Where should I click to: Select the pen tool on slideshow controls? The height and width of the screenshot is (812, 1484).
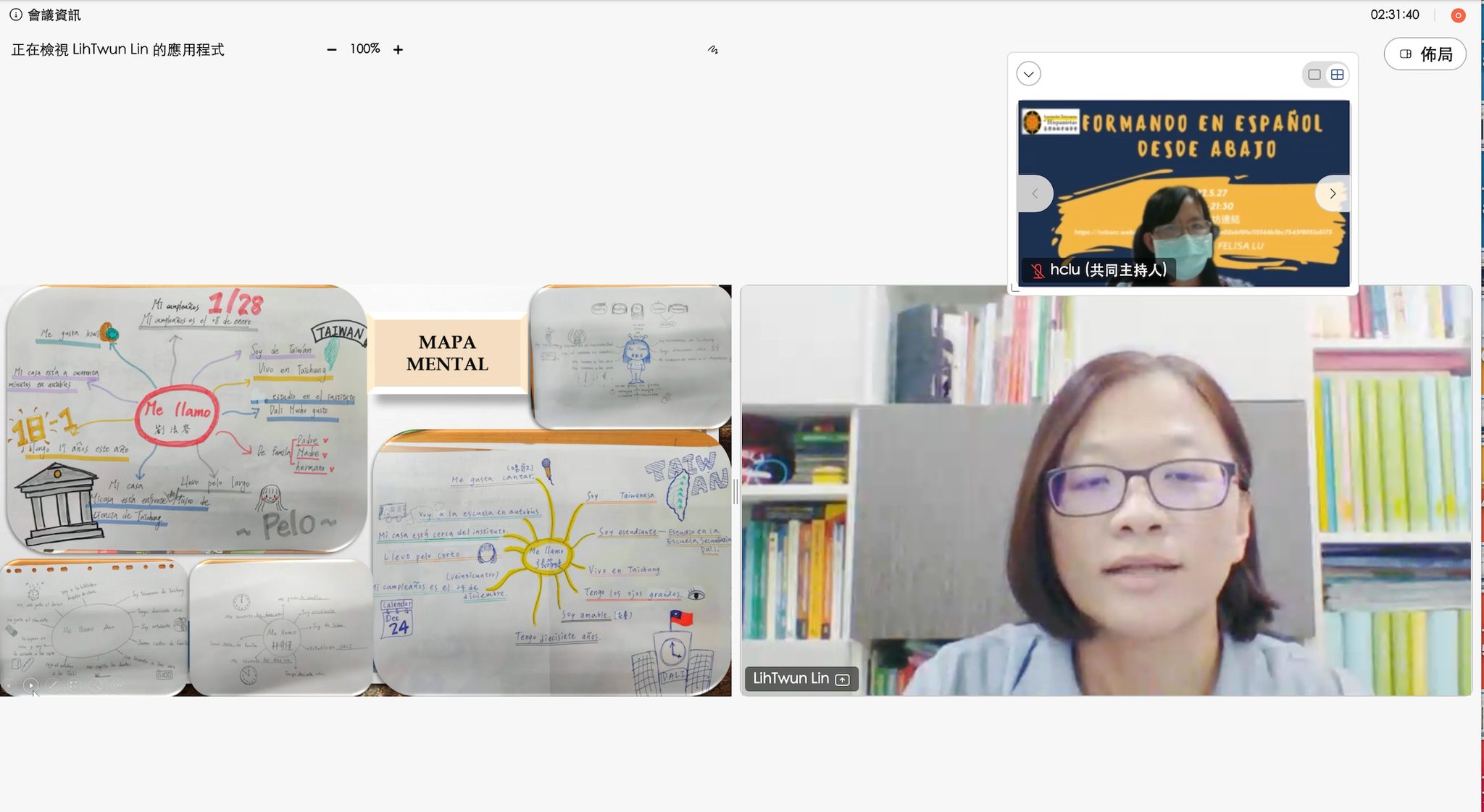[x=53, y=685]
